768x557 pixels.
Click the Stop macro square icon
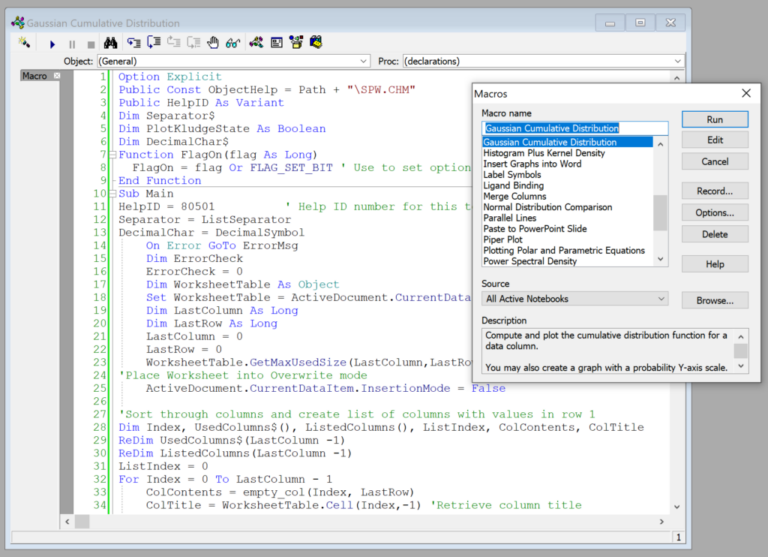[91, 43]
